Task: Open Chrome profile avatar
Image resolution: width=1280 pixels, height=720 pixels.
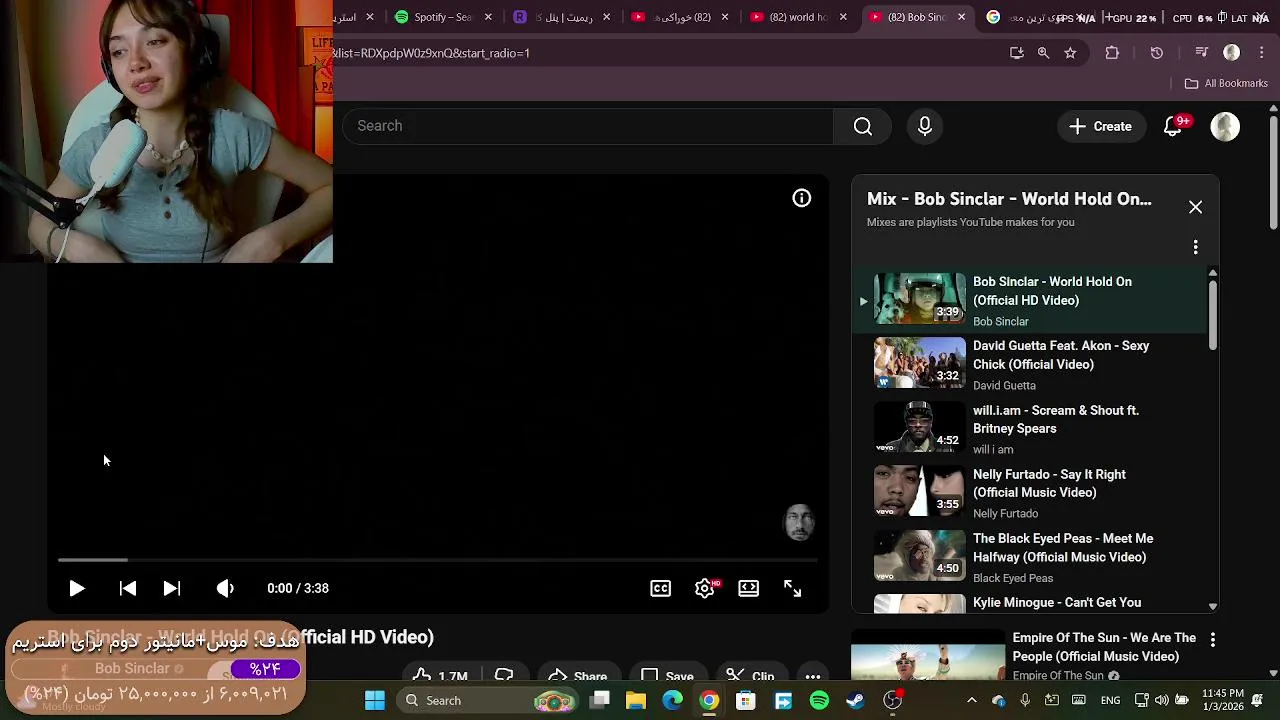Action: coord(1232,53)
